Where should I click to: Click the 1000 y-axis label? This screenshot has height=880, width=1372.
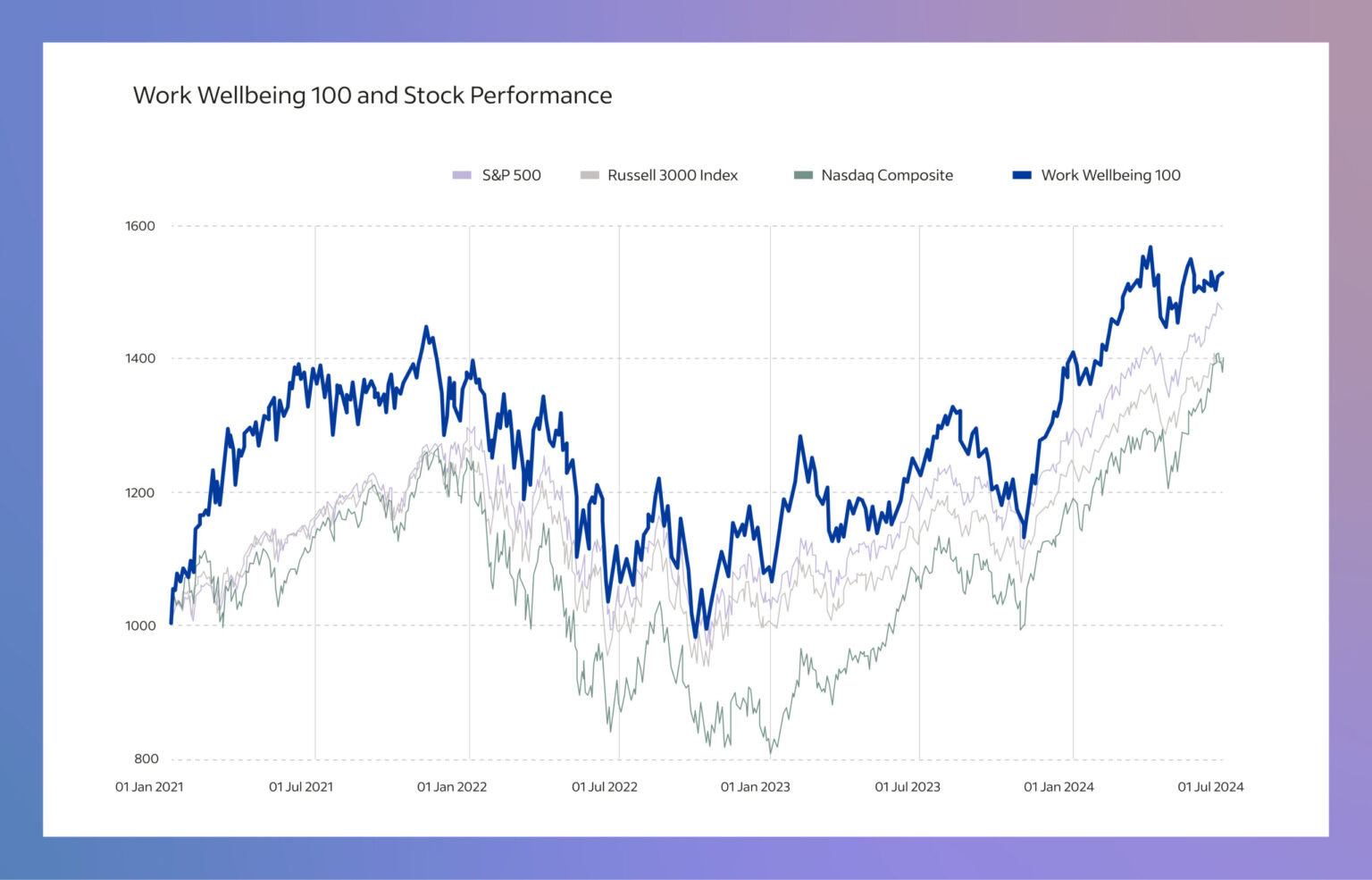click(140, 625)
